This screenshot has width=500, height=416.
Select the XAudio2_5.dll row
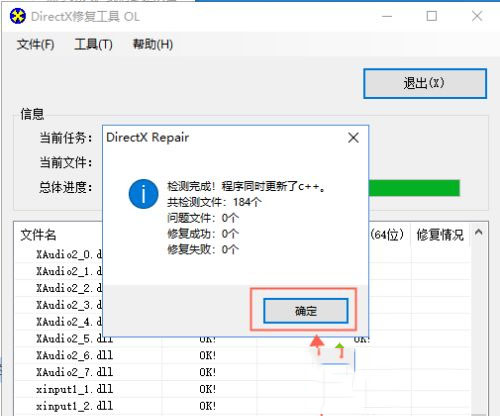pos(74,340)
